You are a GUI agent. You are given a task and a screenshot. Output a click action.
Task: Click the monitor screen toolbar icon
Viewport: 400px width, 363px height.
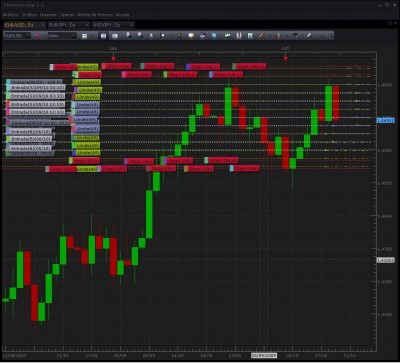[115, 36]
